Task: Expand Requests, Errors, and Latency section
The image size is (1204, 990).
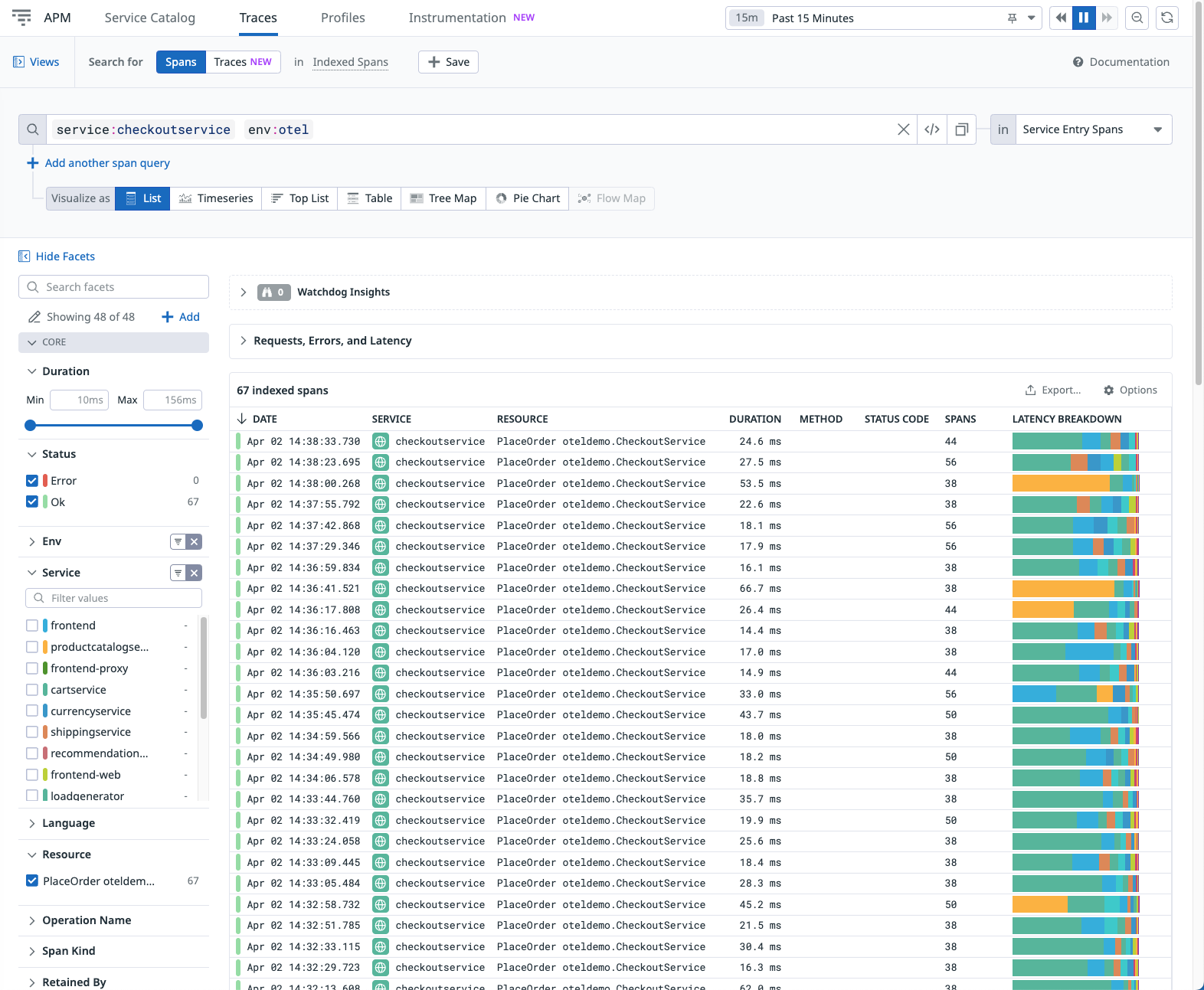Action: pos(244,341)
